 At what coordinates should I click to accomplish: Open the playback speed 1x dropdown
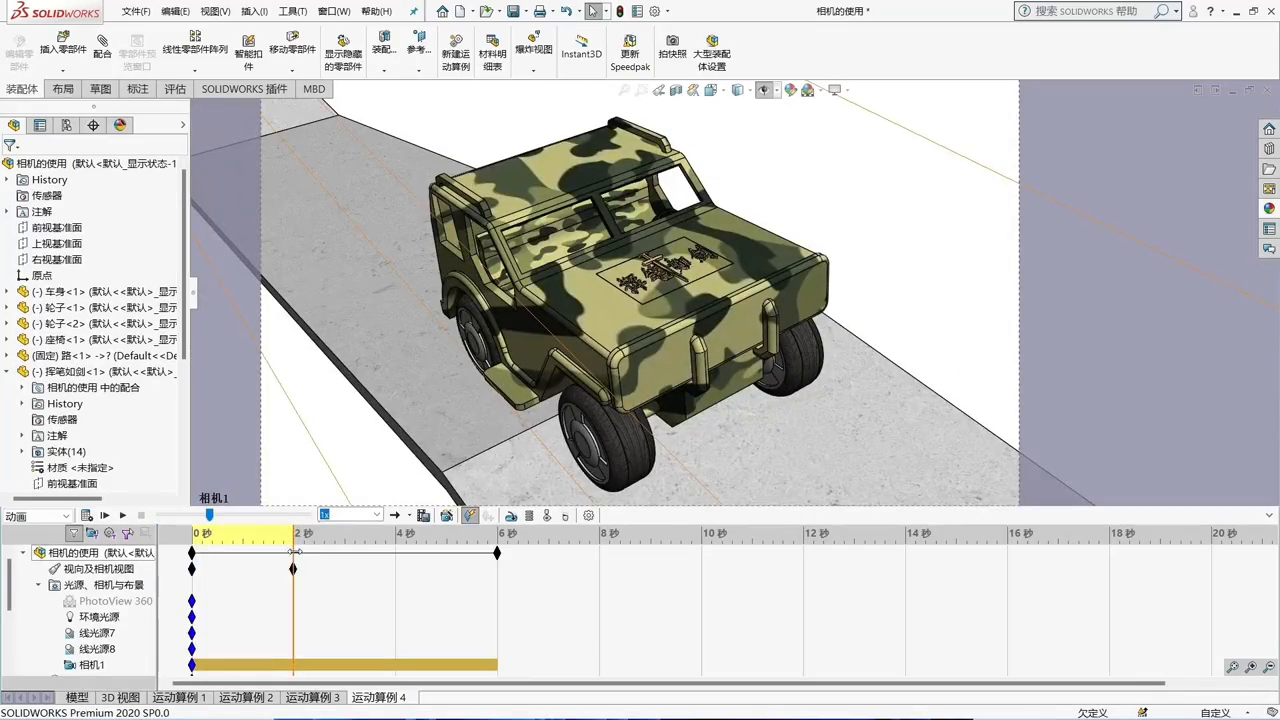click(x=375, y=515)
